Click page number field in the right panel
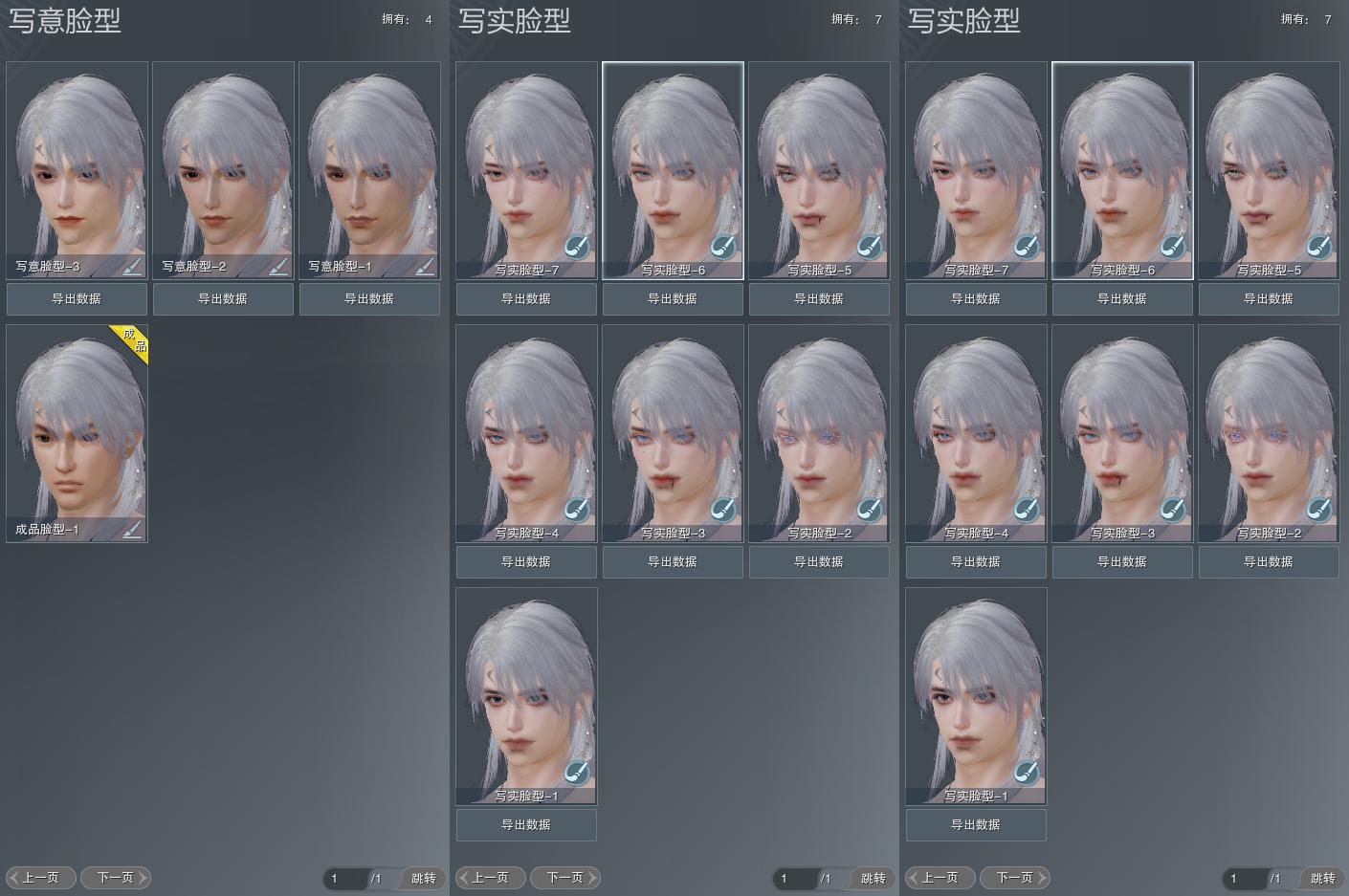Viewport: 1349px width, 896px height. click(1244, 878)
